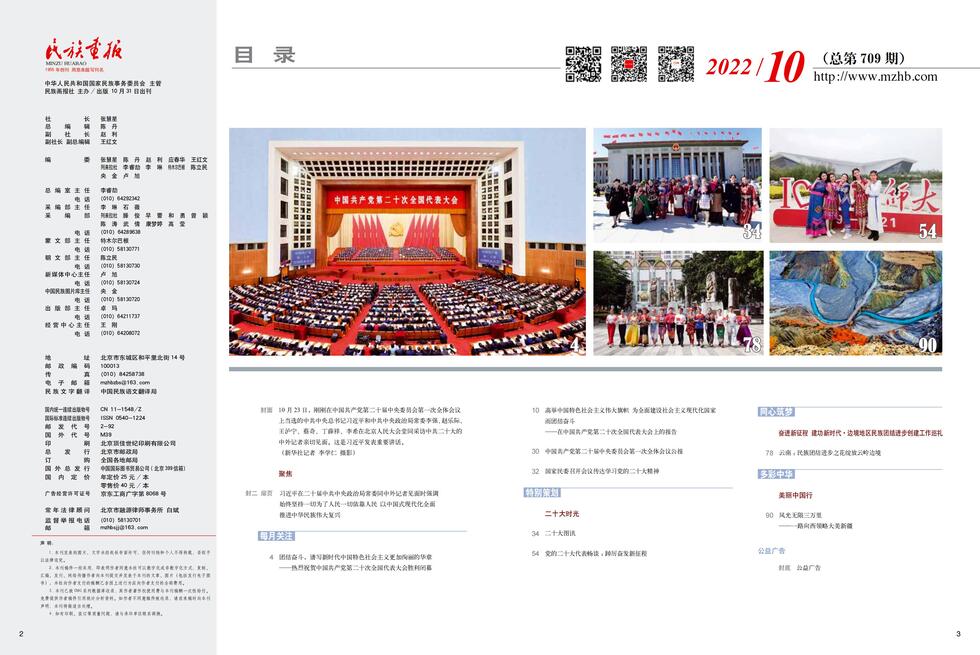Open the Party Congress hall photo numbered 4

pos(408,242)
